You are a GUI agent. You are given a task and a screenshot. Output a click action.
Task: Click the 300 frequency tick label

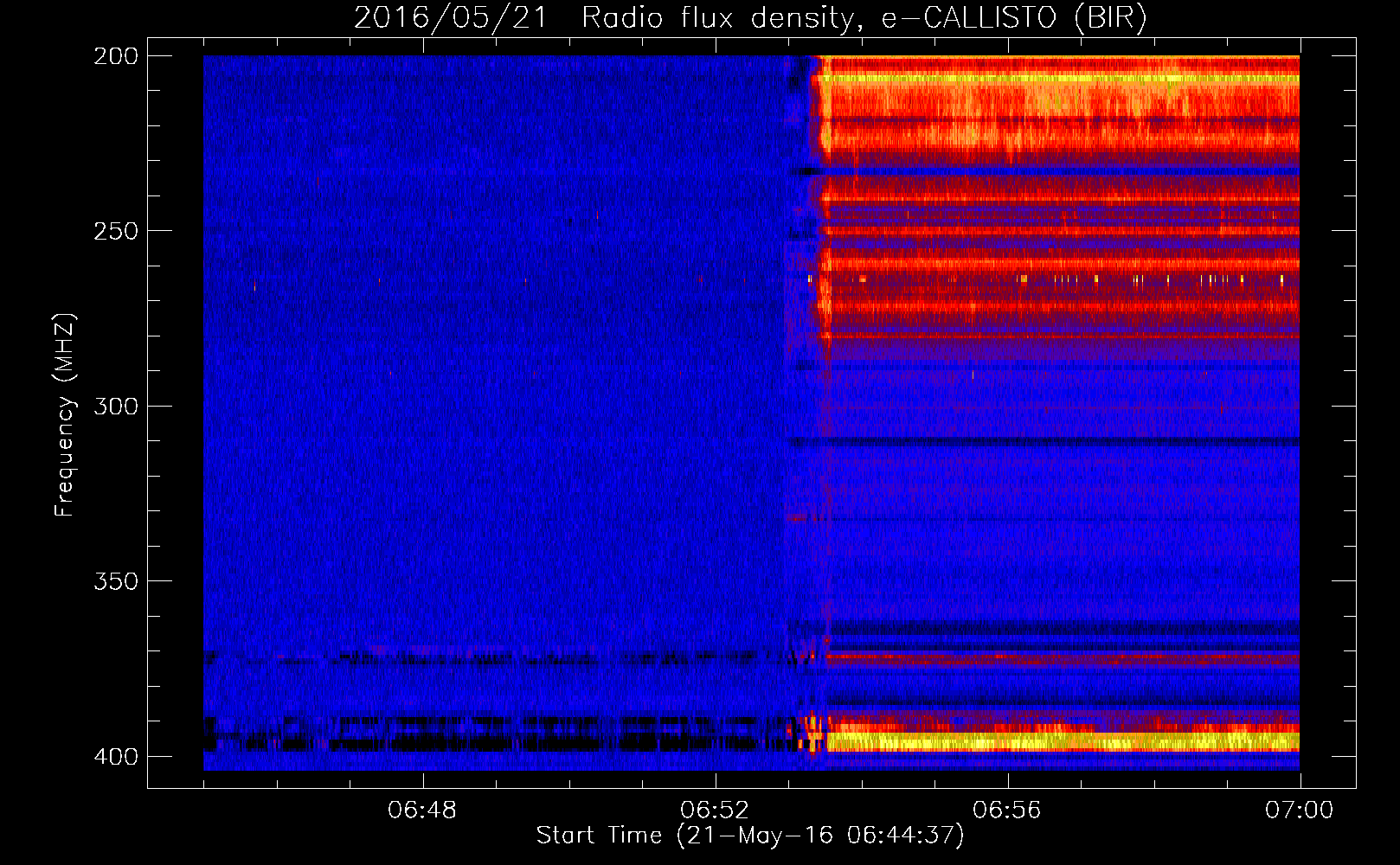pyautogui.click(x=115, y=406)
